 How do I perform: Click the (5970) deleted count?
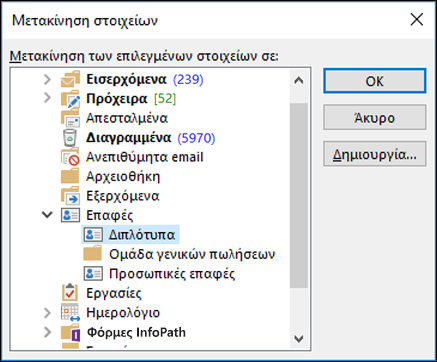[196, 138]
